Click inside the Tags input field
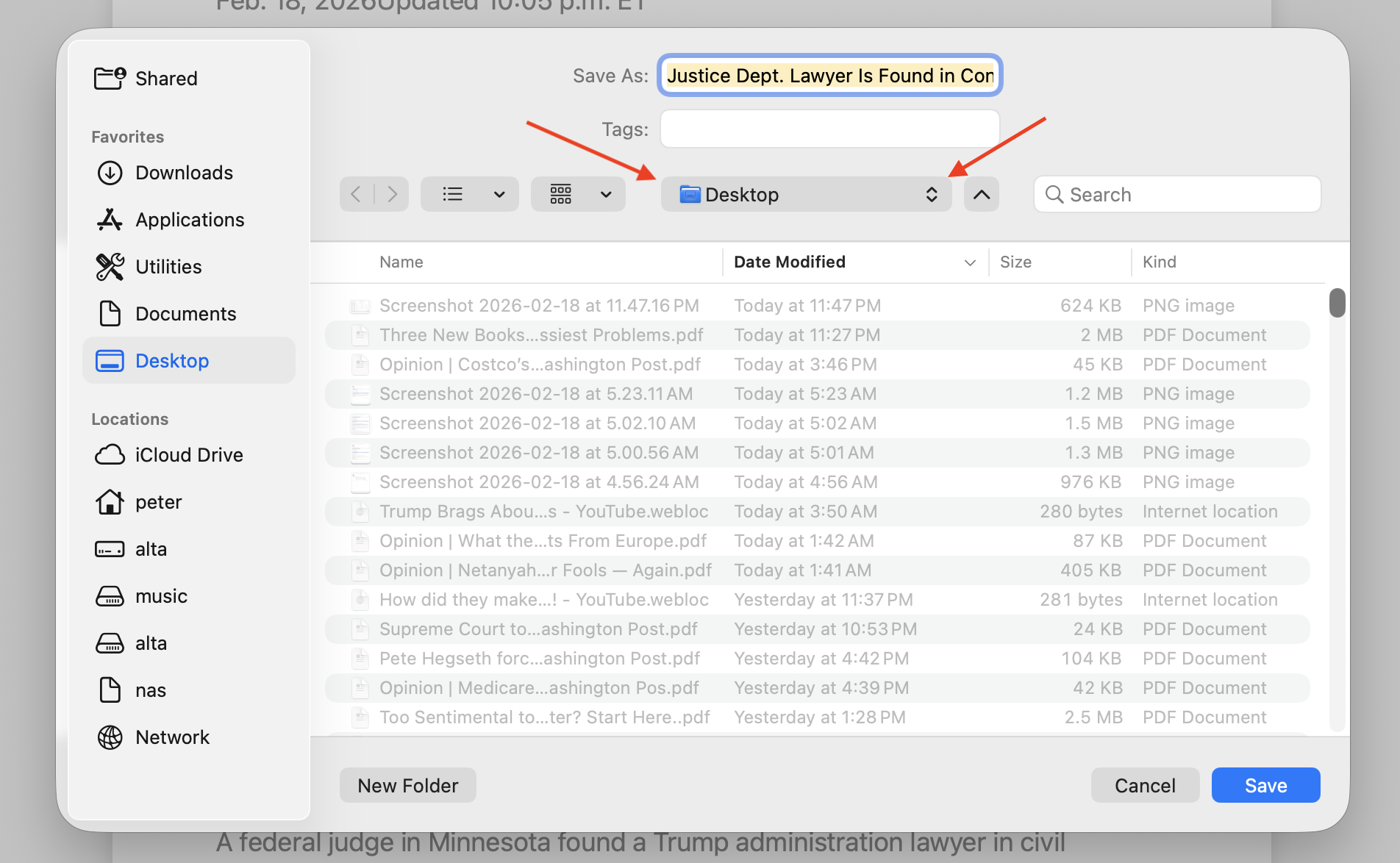Image resolution: width=1400 pixels, height=863 pixels. (x=829, y=129)
